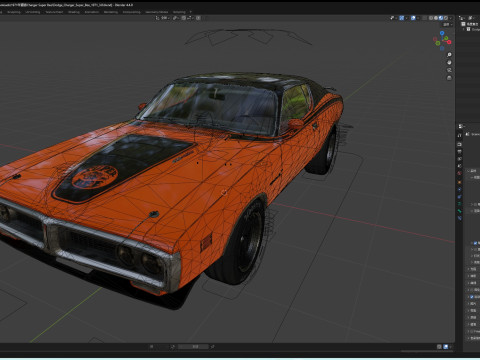Toggle X-ray mode in the viewport
480x360 pixels.
tap(424, 18)
